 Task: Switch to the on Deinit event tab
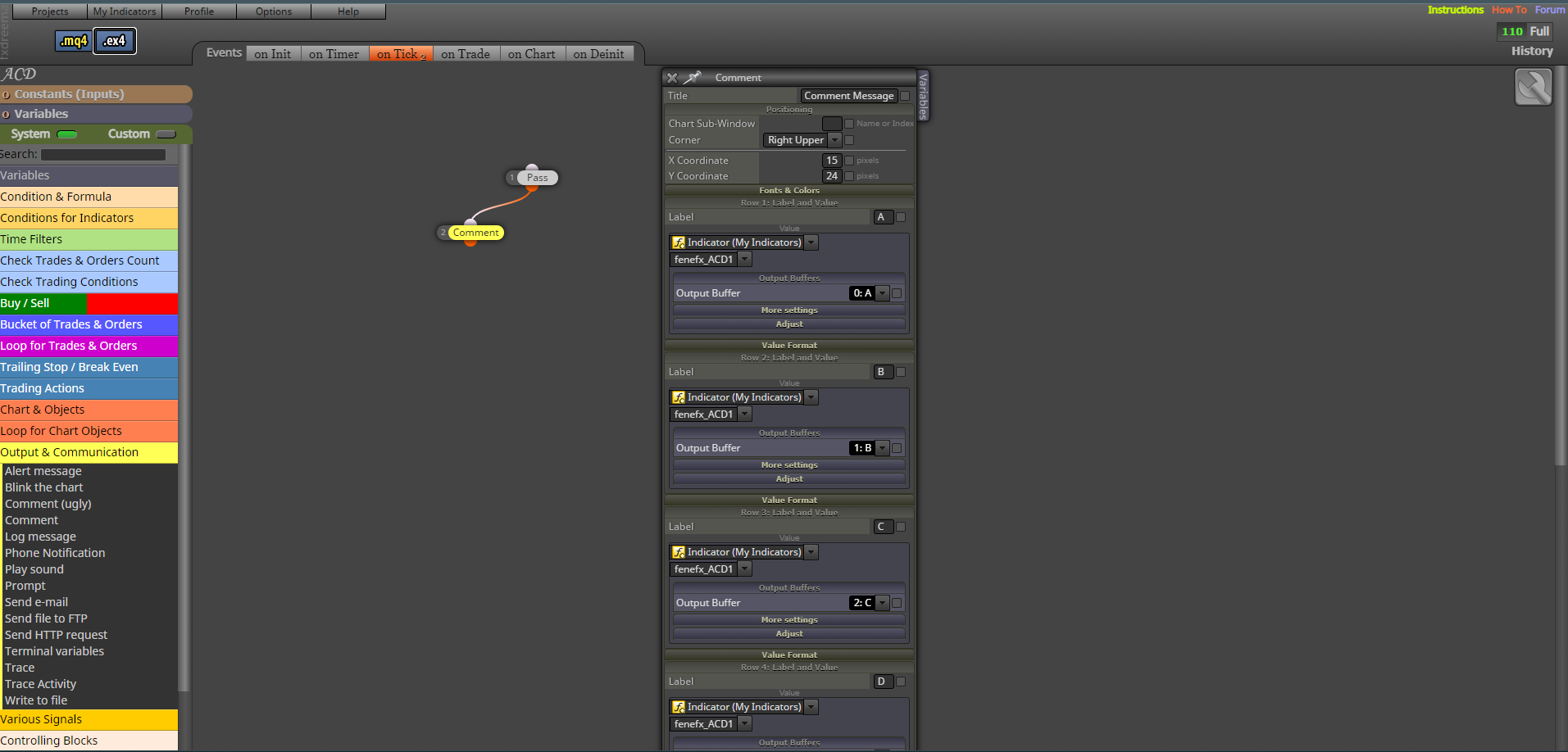[599, 54]
